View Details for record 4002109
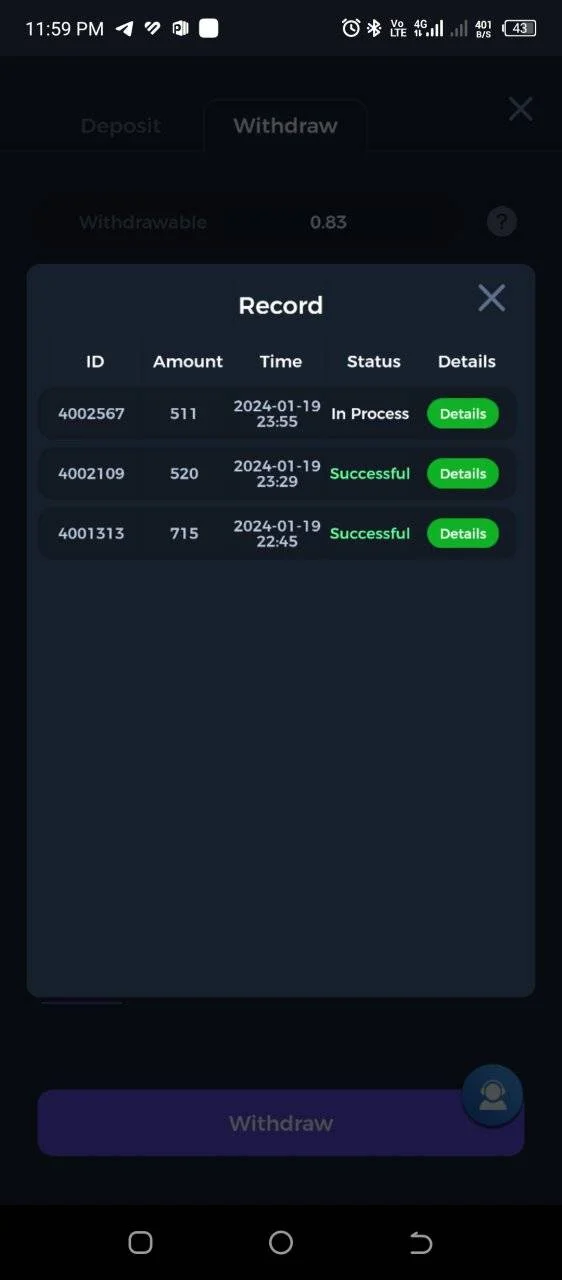 tap(463, 473)
